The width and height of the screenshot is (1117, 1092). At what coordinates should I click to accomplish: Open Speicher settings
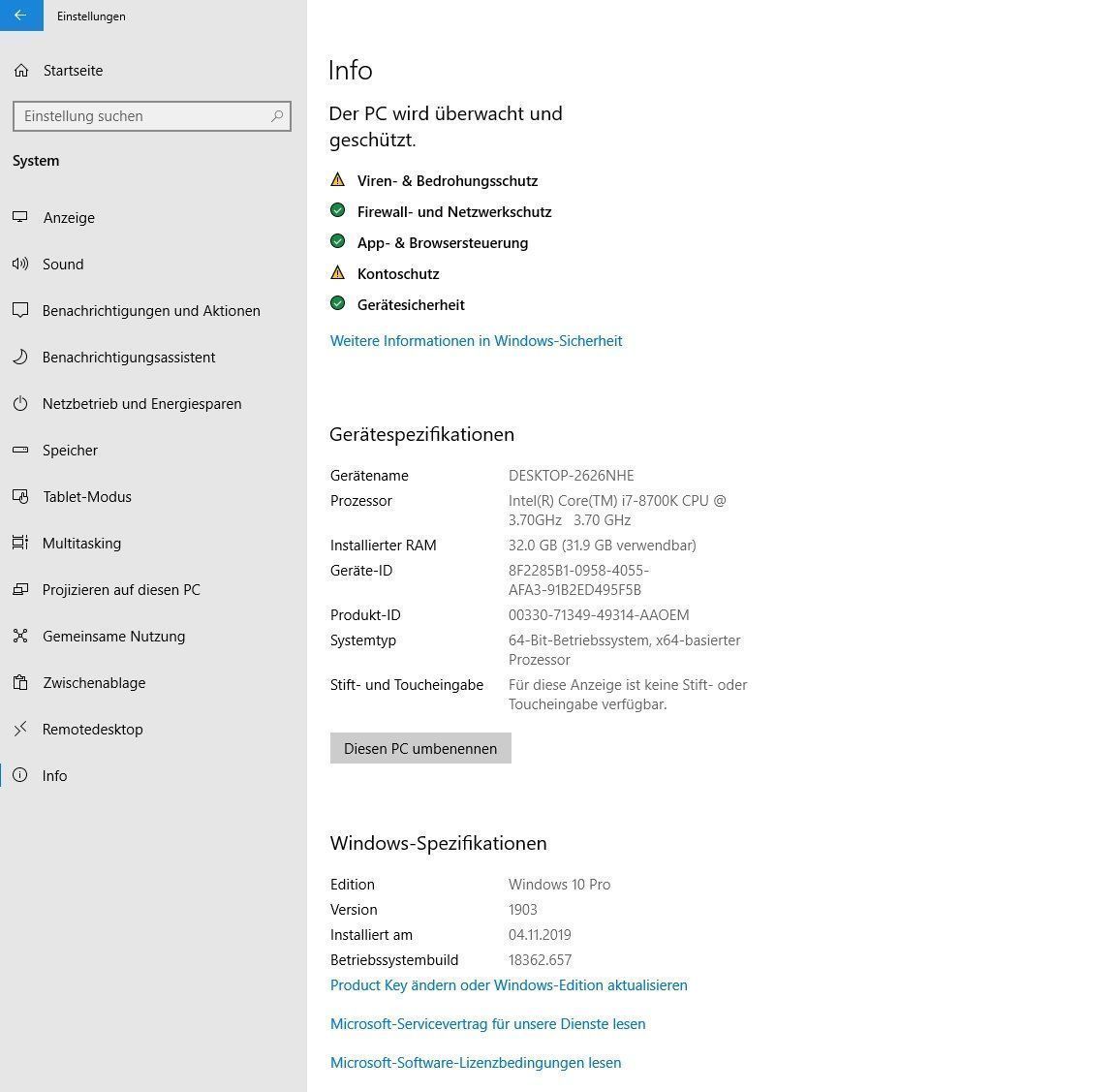click(x=70, y=451)
